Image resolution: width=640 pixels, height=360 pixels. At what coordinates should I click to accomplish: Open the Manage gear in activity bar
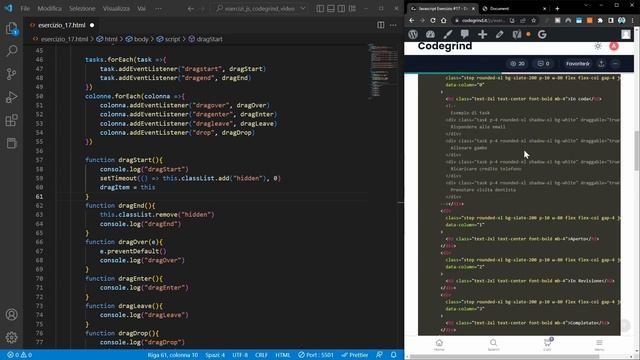[x=11, y=337]
